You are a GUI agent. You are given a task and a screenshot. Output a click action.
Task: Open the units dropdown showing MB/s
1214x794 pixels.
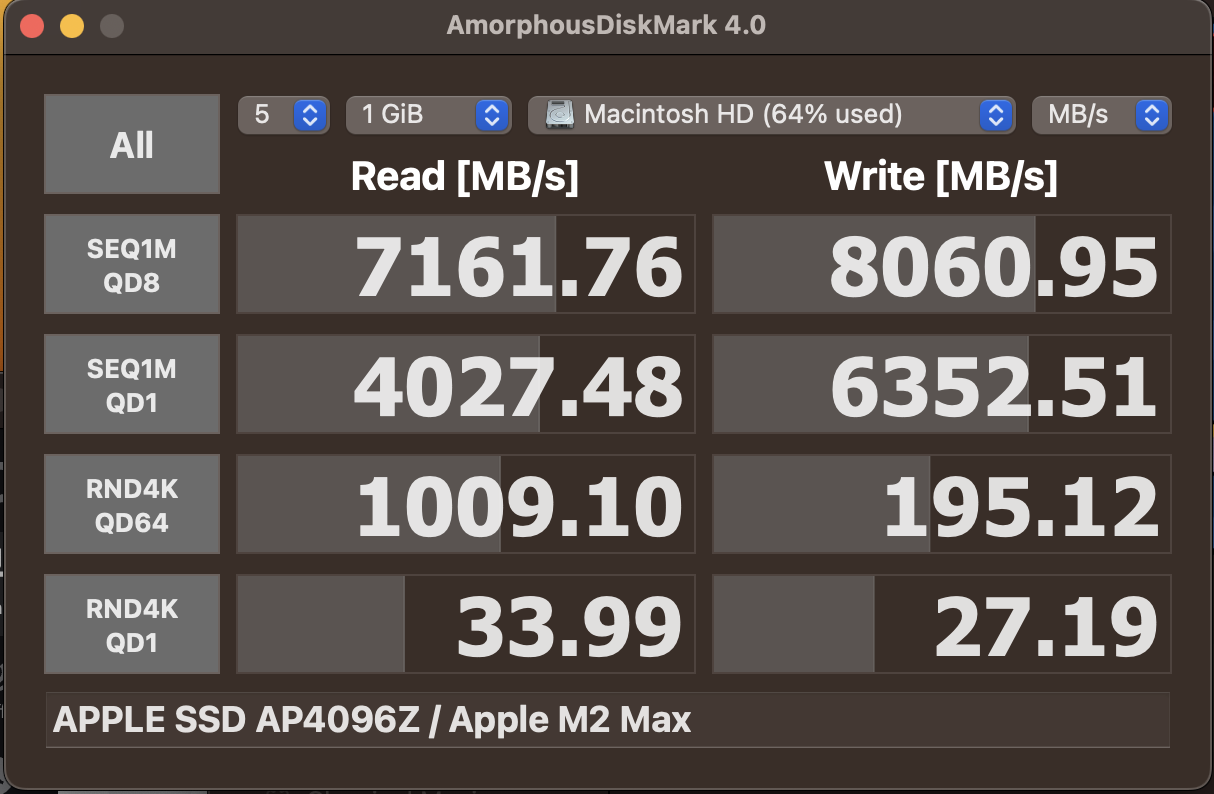(x=1101, y=115)
